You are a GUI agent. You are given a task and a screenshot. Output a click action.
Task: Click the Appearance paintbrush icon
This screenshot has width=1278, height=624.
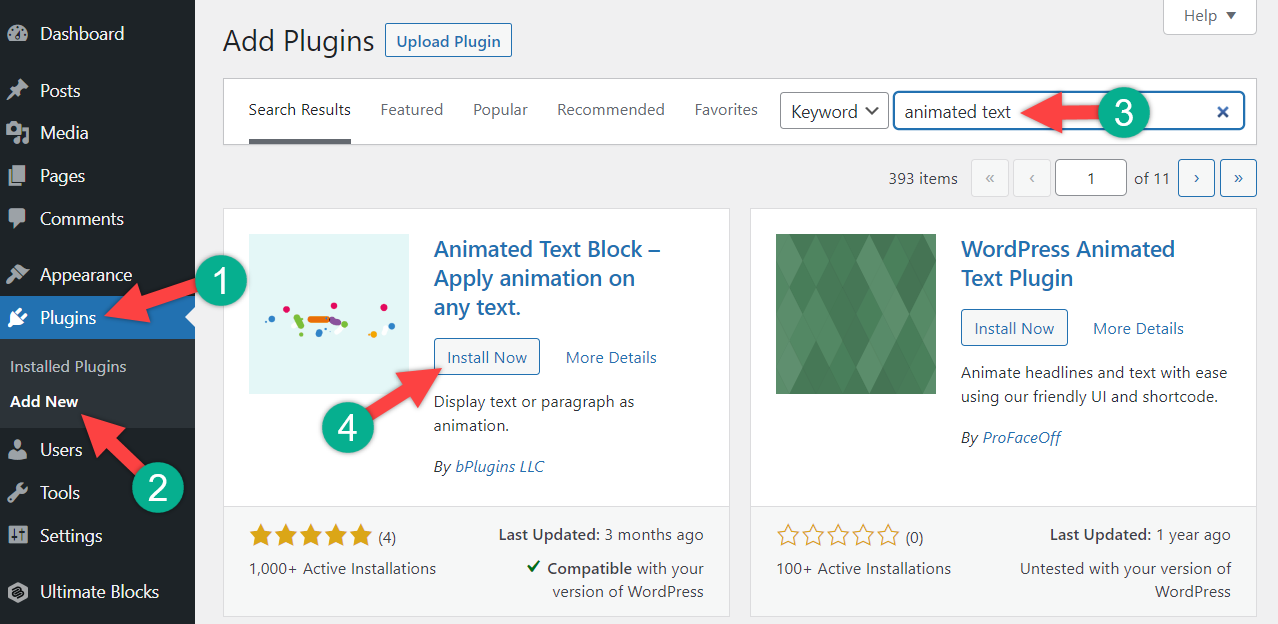click(x=17, y=275)
